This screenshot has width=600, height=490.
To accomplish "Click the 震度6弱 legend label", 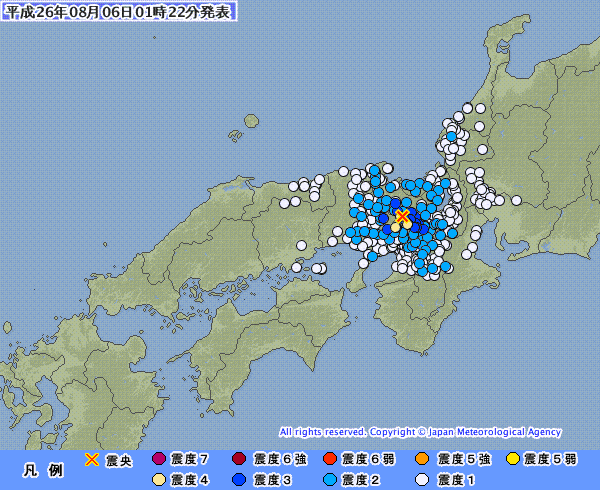I will [x=368, y=459].
